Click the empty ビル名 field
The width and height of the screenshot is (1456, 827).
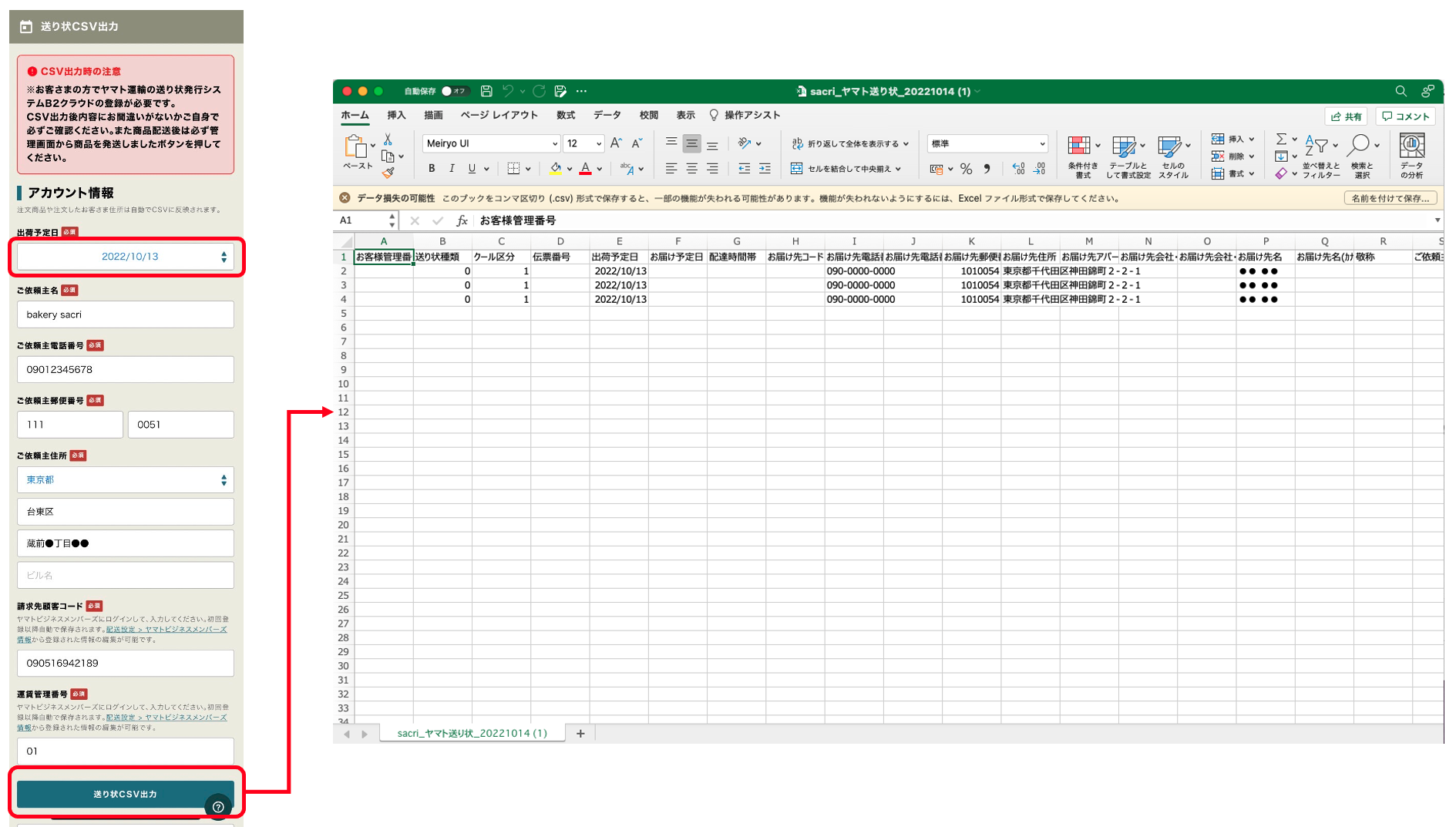pos(126,575)
